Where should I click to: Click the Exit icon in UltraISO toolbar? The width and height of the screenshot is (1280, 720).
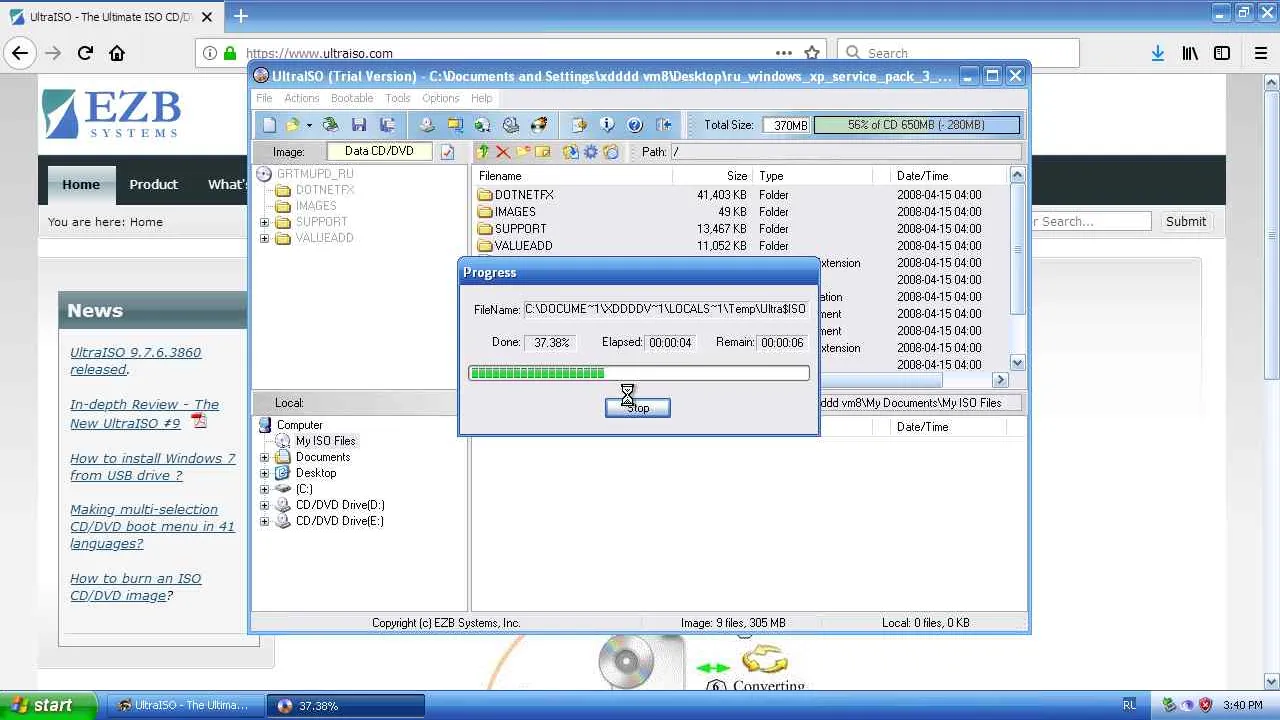coord(663,125)
